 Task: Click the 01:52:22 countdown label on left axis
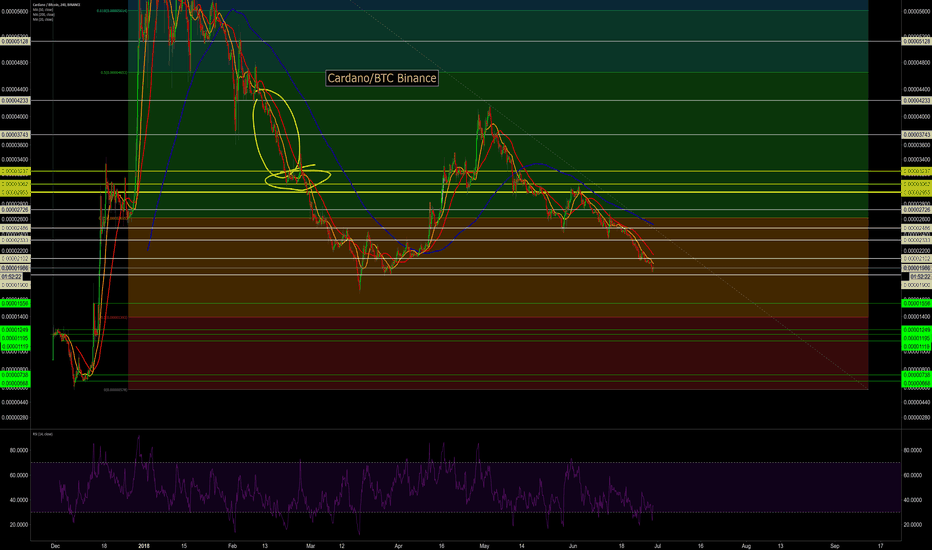[x=11, y=277]
